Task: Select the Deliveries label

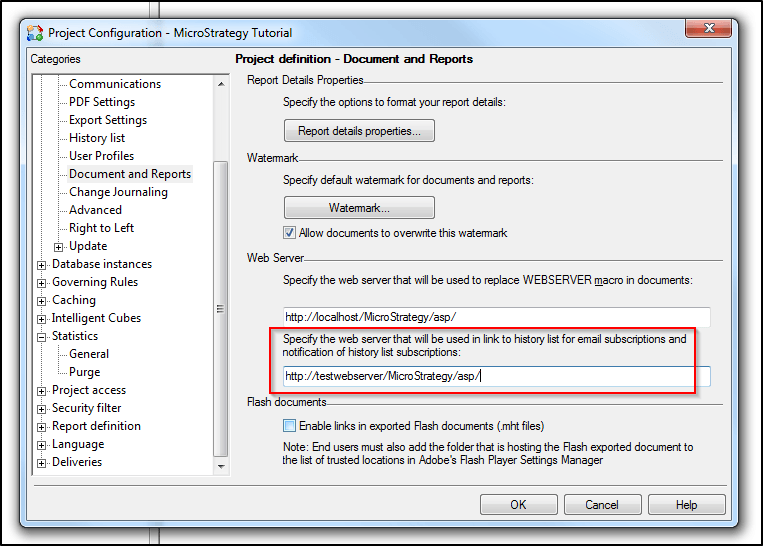Action: [77, 462]
